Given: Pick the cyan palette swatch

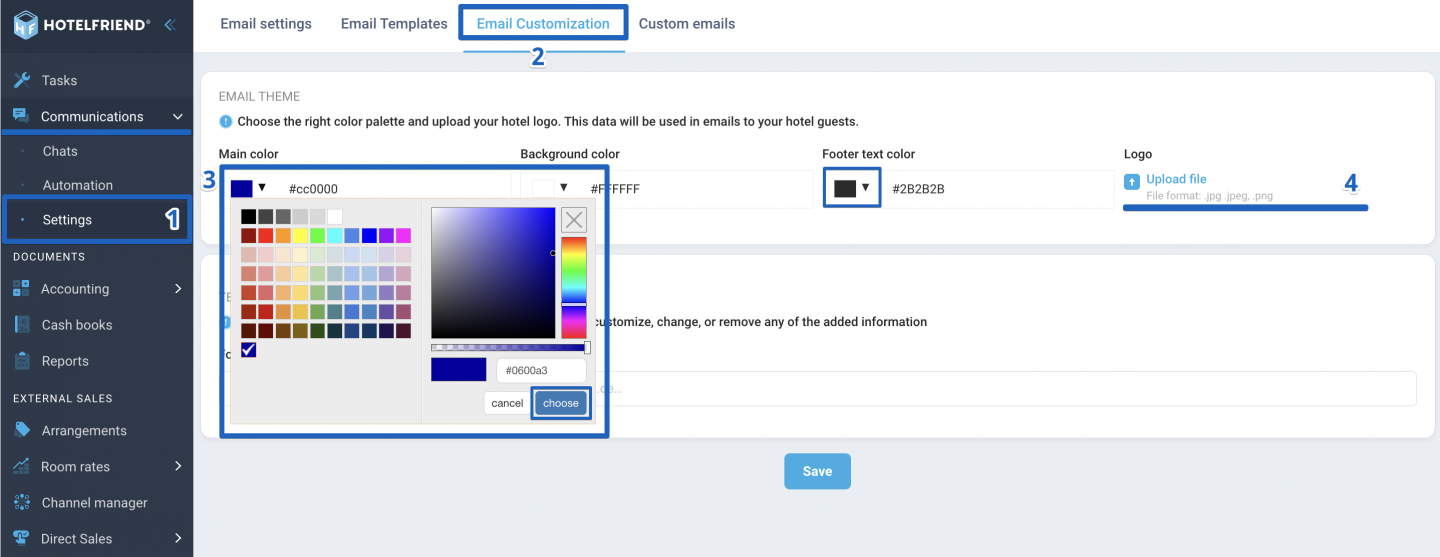Looking at the screenshot, I should coord(335,235).
